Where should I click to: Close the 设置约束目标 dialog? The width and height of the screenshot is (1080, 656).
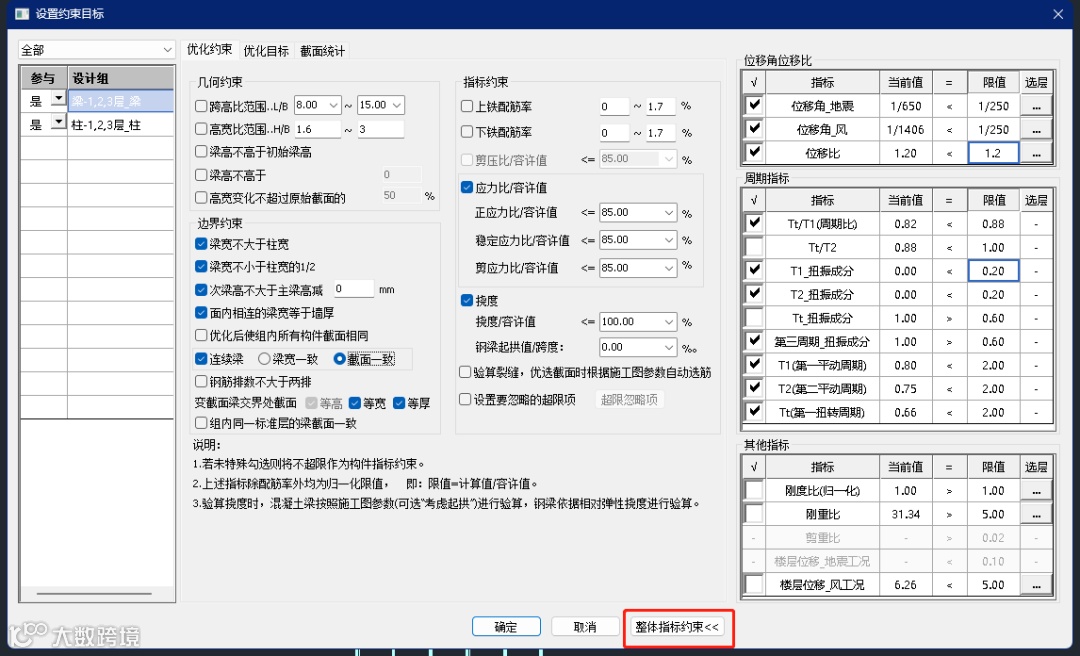tap(1058, 14)
